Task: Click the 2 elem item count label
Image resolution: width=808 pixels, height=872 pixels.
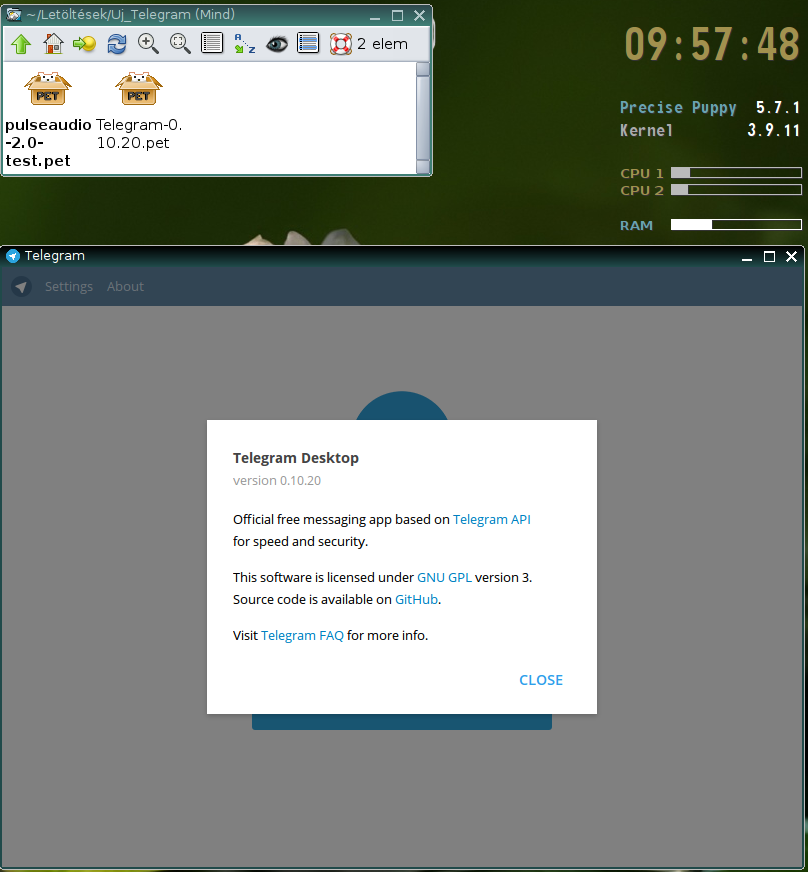Action: [x=382, y=44]
